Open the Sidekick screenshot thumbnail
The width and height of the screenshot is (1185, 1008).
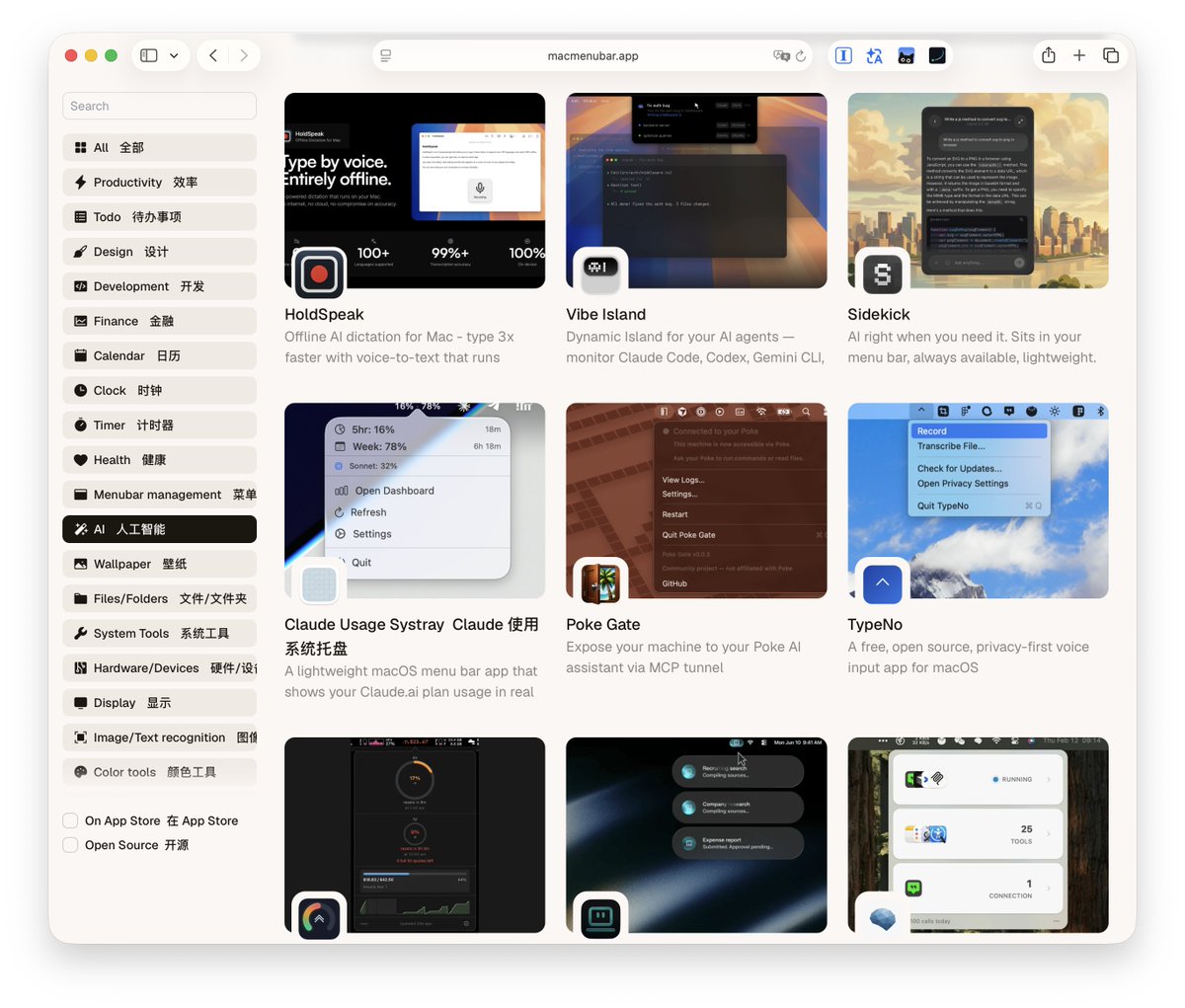(978, 191)
